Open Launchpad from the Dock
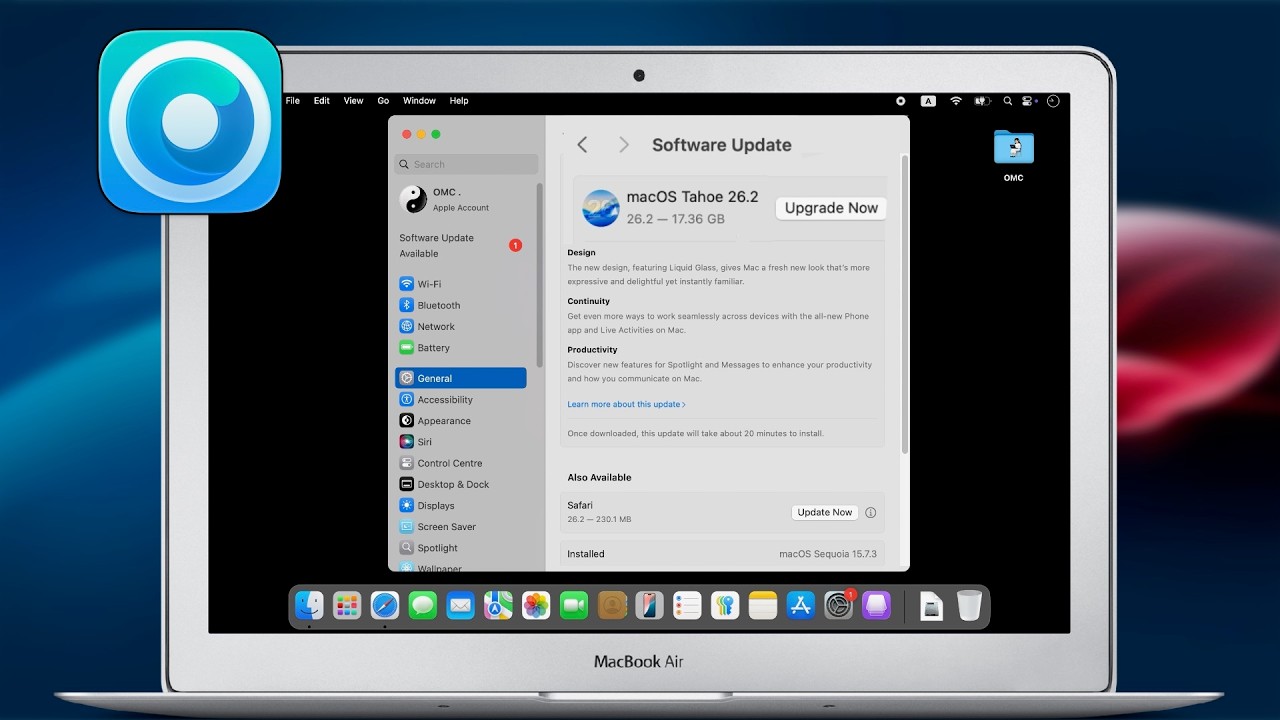This screenshot has width=1280, height=720. tap(347, 605)
